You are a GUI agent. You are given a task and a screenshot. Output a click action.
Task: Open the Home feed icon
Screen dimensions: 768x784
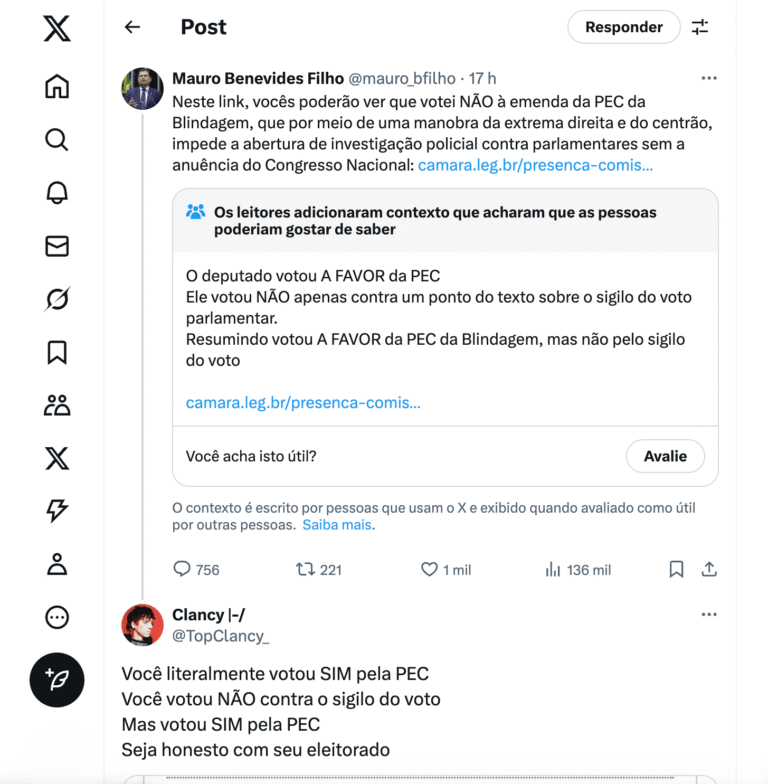pyautogui.click(x=57, y=86)
